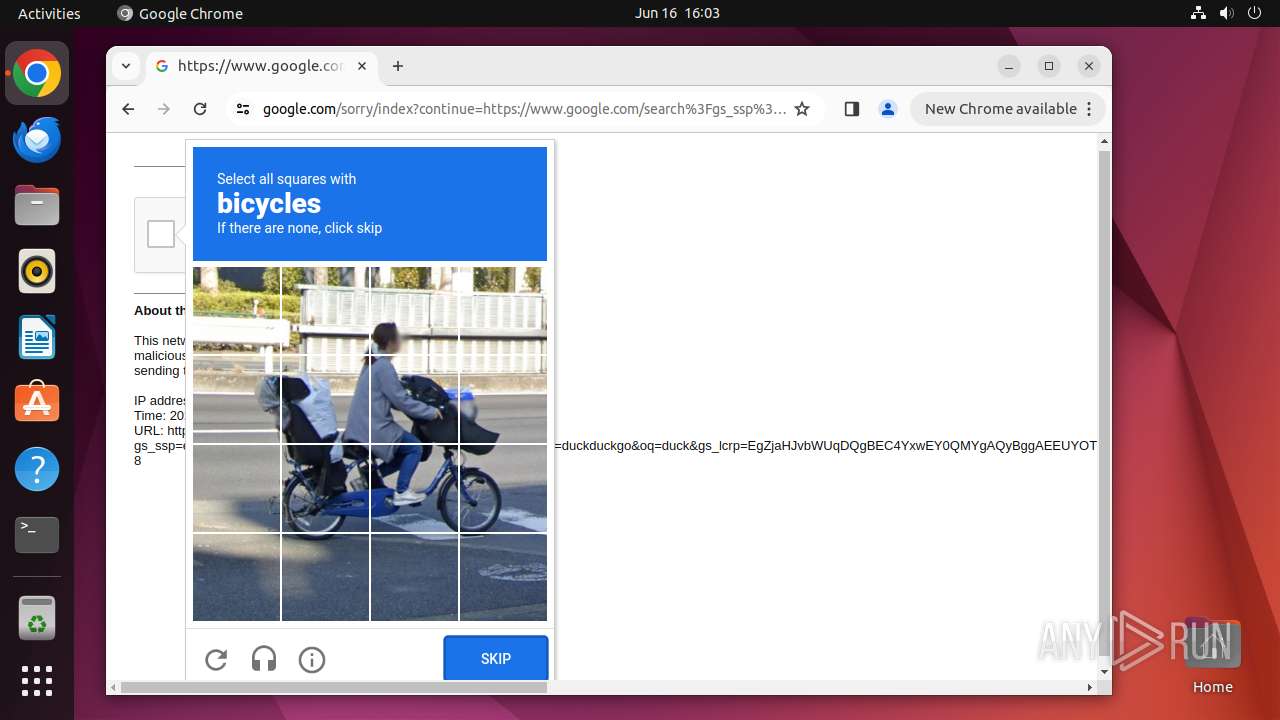Click scroll-right arrow on horizontal scrollbar

pos(1090,687)
